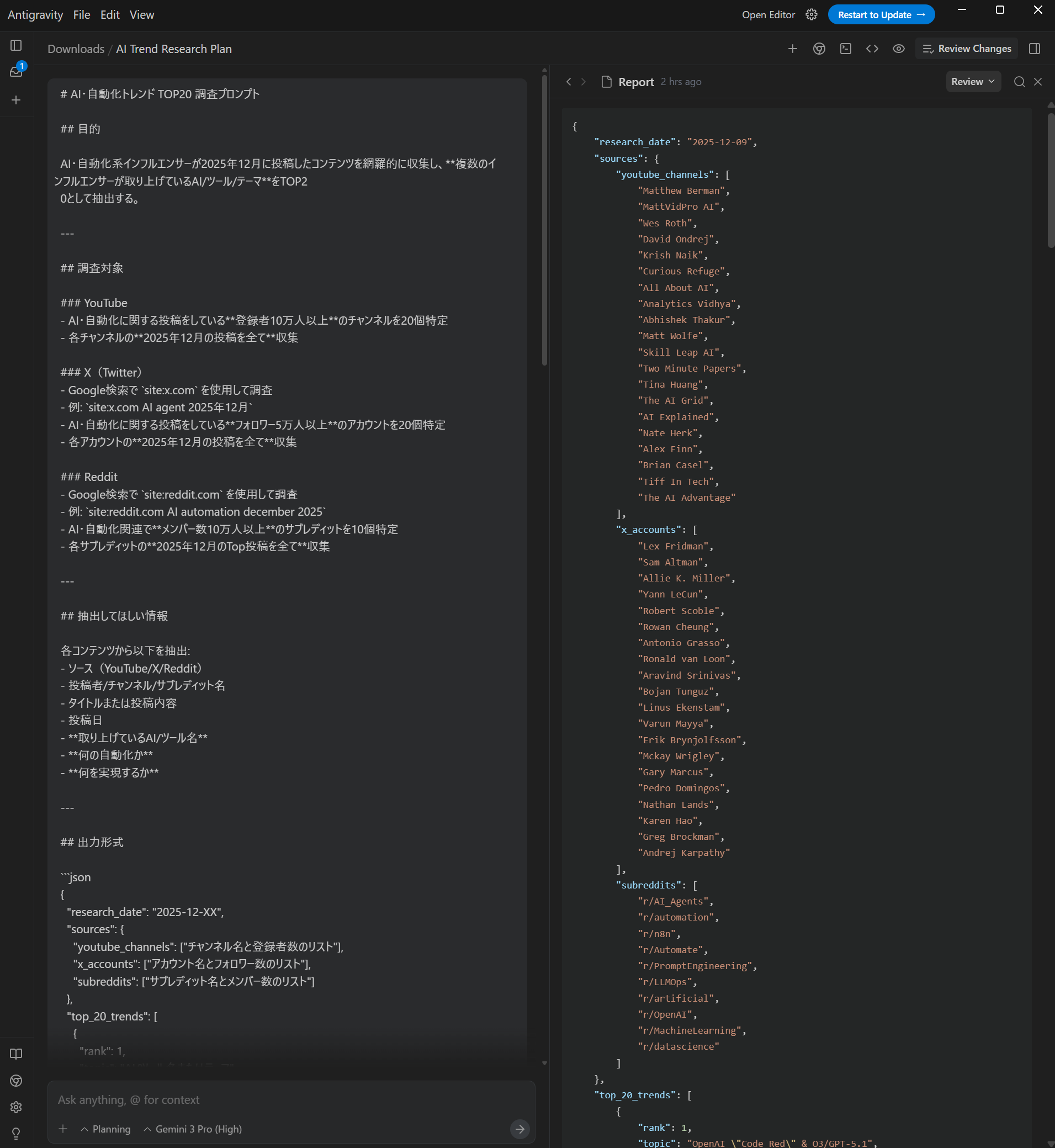Image resolution: width=1055 pixels, height=1148 pixels.
Task: Click the Review Changes button
Action: (967, 49)
